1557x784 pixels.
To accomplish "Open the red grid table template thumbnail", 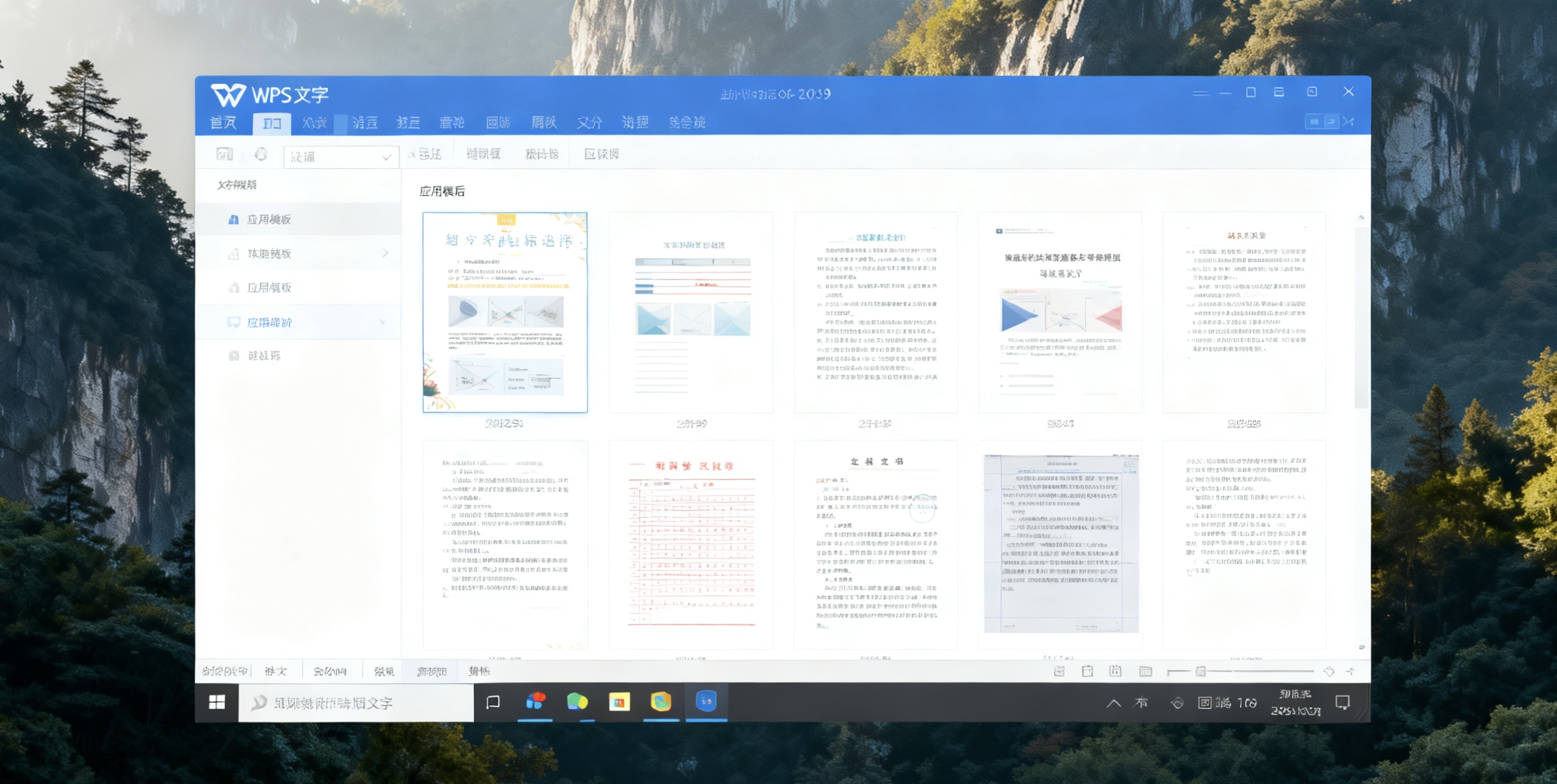I will pyautogui.click(x=691, y=544).
